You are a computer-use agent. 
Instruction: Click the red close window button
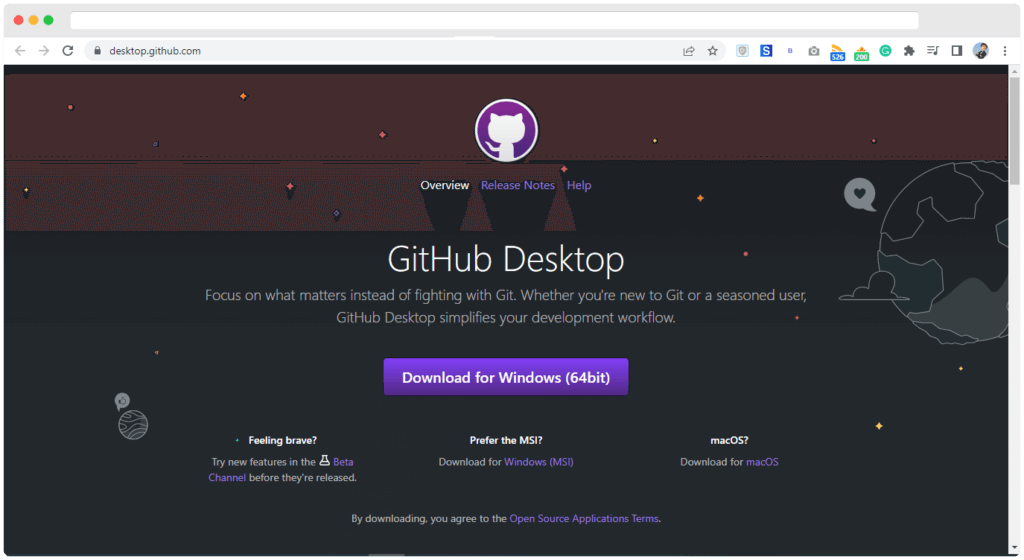(x=18, y=20)
